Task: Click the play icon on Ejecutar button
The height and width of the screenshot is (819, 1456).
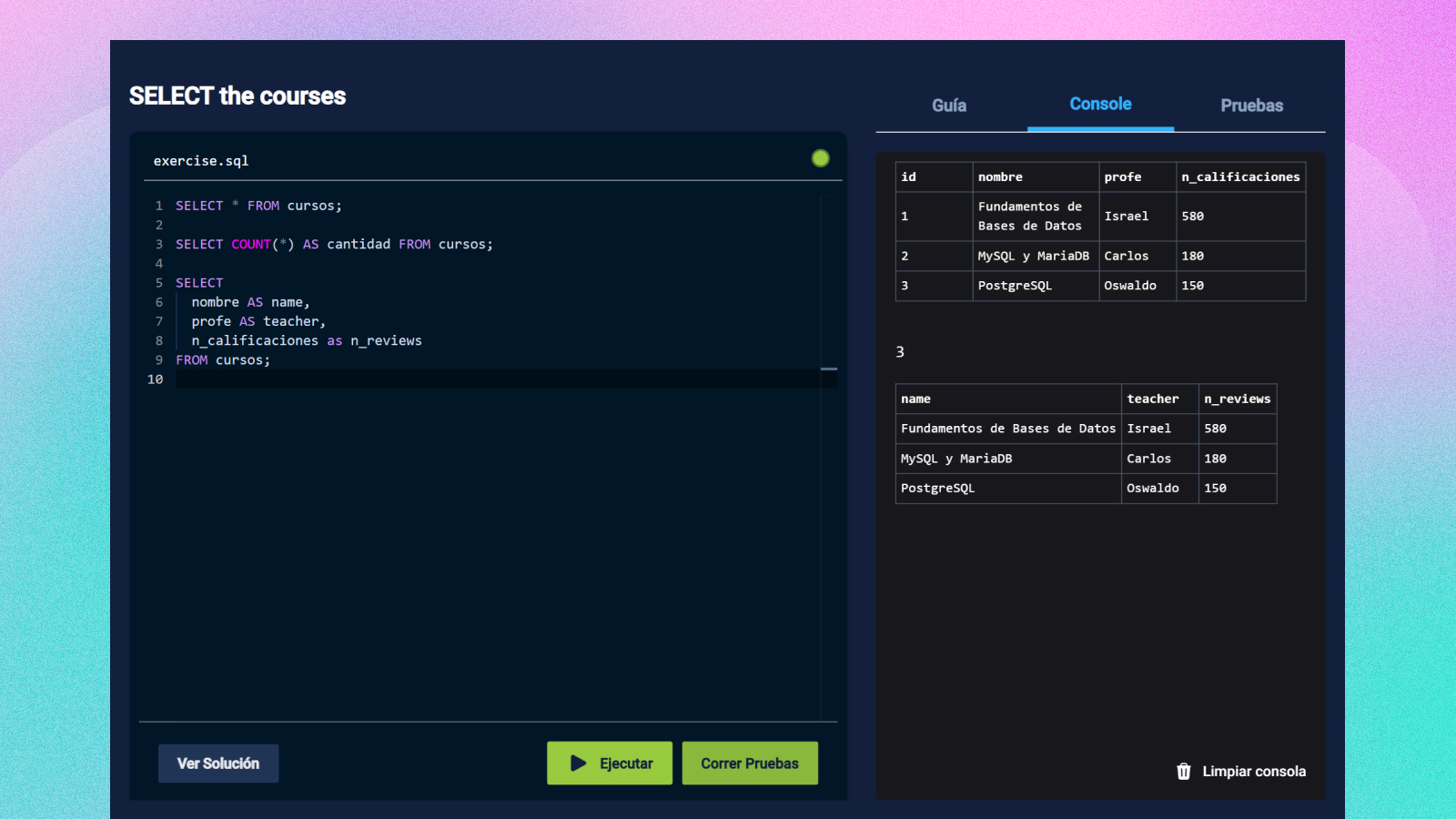Action: [579, 763]
